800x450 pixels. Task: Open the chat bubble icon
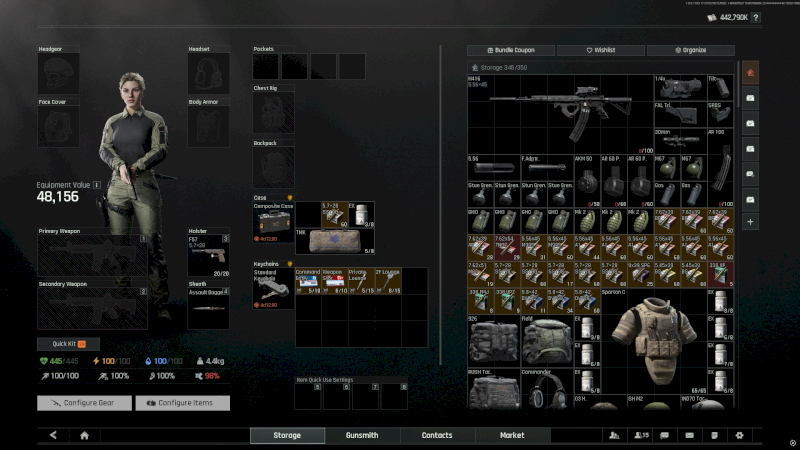tap(664, 435)
